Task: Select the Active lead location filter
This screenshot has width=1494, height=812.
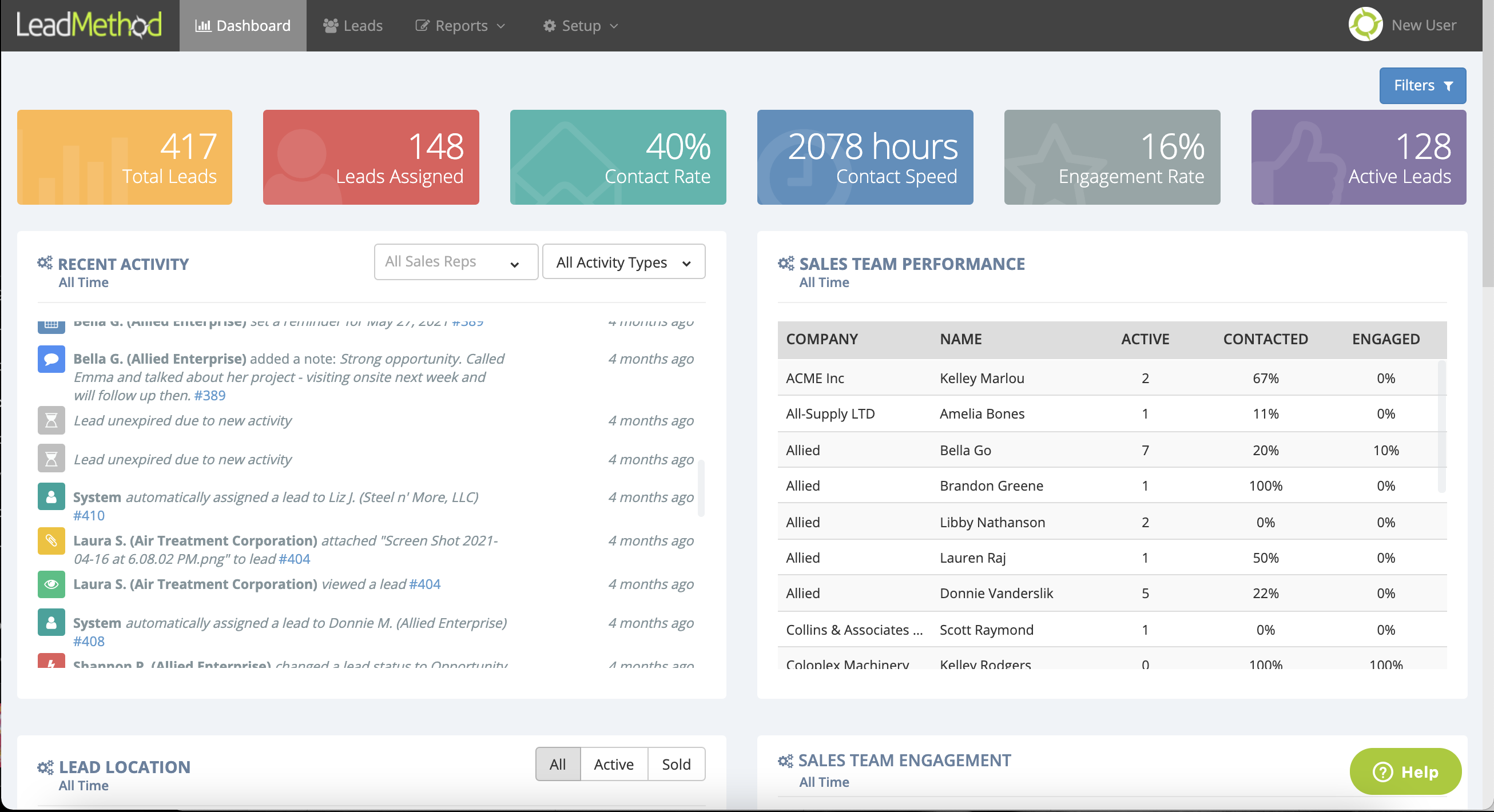Action: click(x=613, y=764)
